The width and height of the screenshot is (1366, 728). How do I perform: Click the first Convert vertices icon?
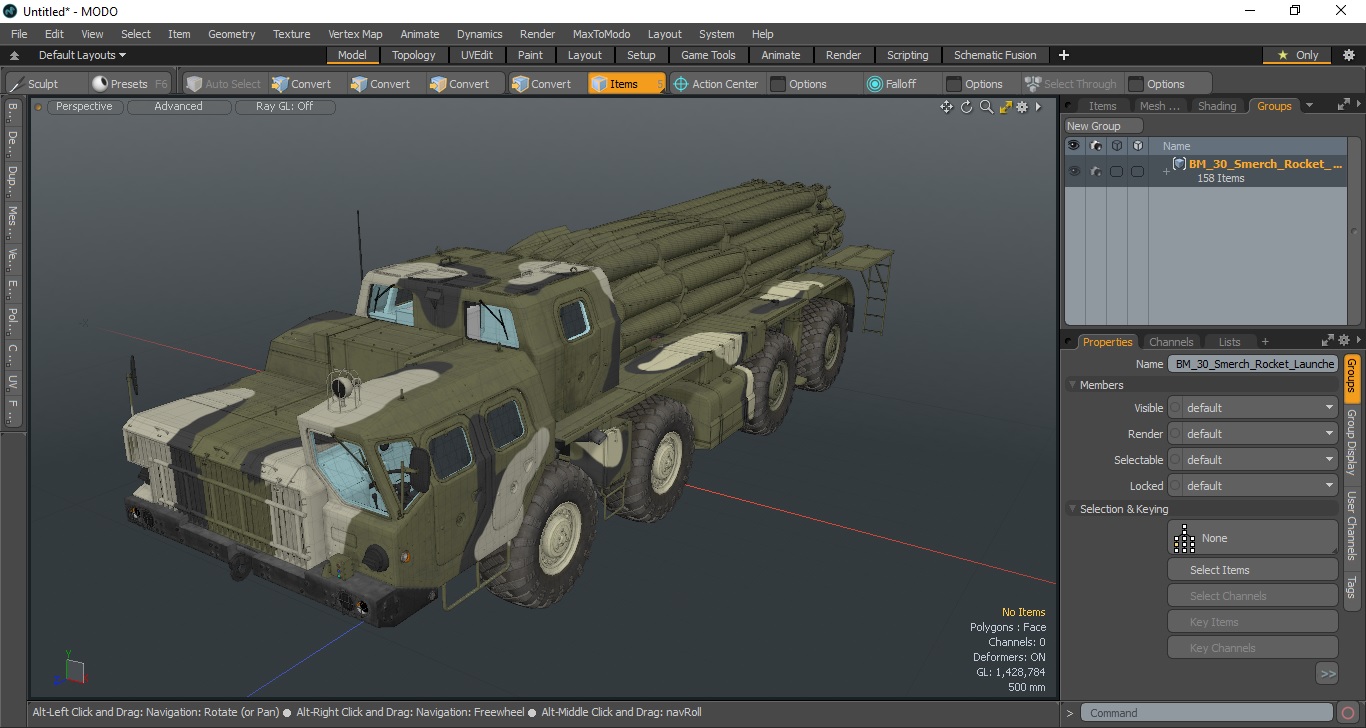[x=280, y=84]
